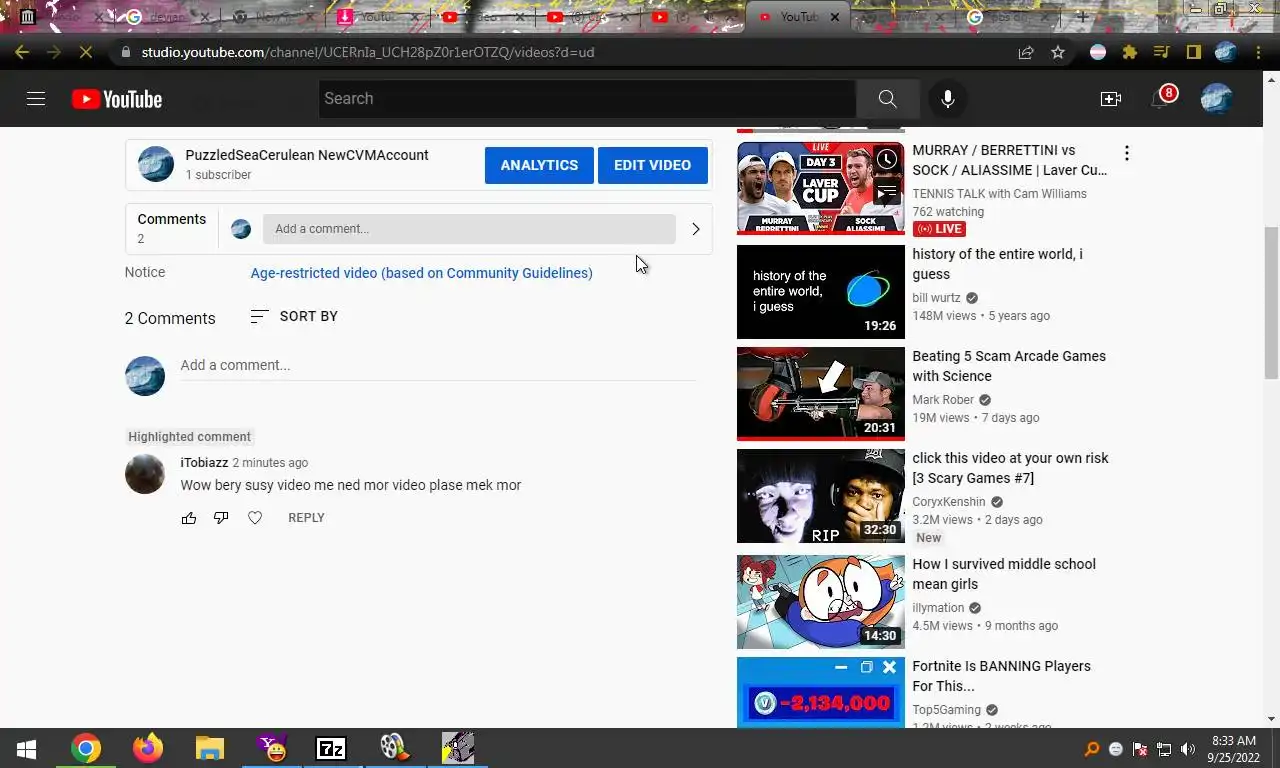Viewport: 1280px width, 768px height.
Task: Open the 'history of the entire world' video title
Action: [x=997, y=264]
